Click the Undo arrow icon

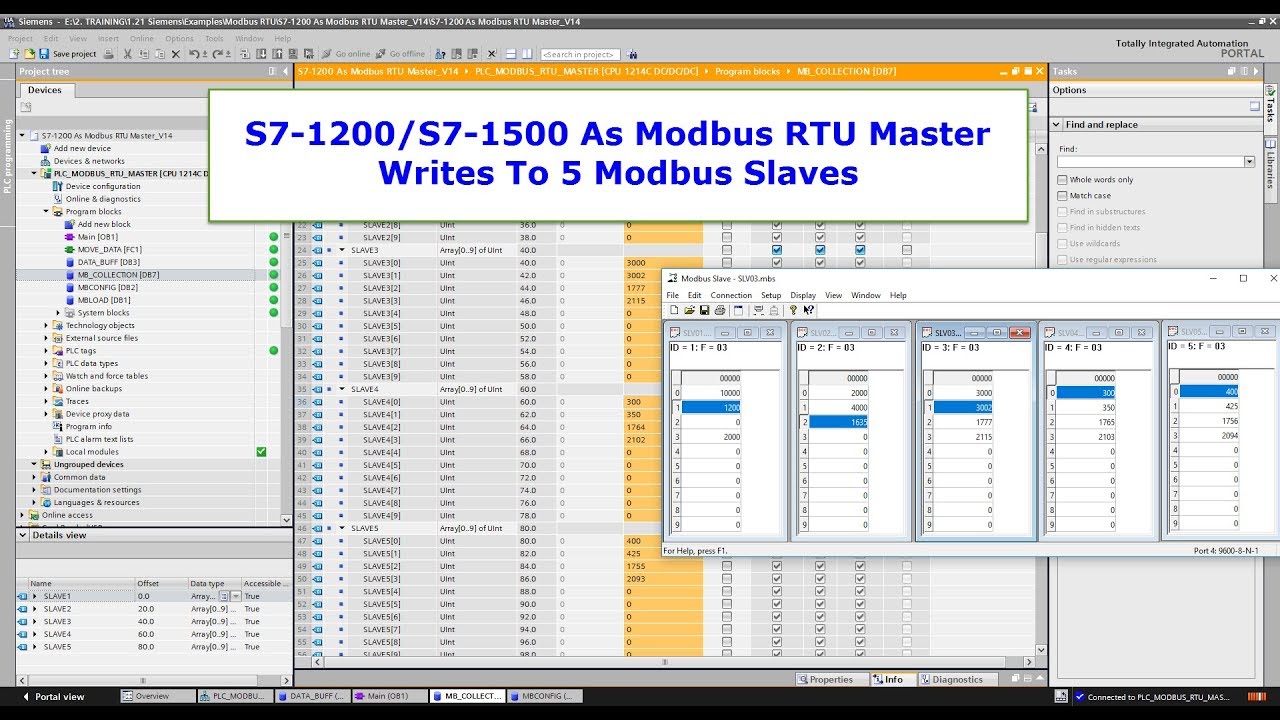pyautogui.click(x=194, y=54)
